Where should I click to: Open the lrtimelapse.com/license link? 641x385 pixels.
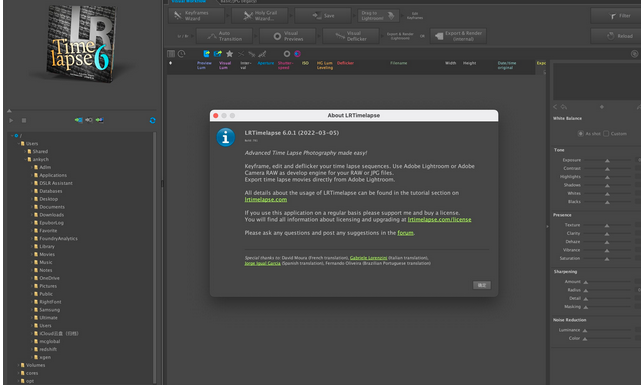pos(439,219)
